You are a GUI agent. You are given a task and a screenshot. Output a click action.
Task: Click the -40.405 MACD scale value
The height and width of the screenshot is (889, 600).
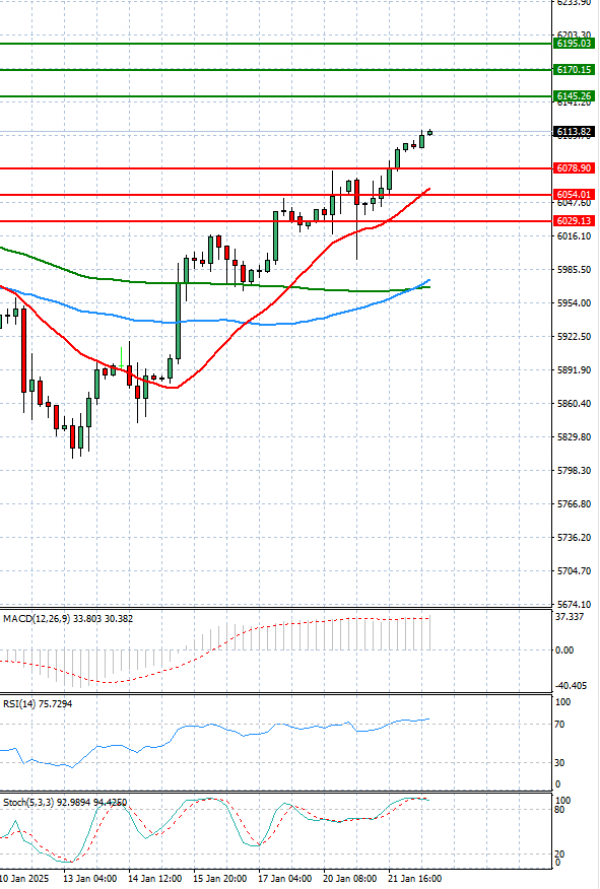571,685
